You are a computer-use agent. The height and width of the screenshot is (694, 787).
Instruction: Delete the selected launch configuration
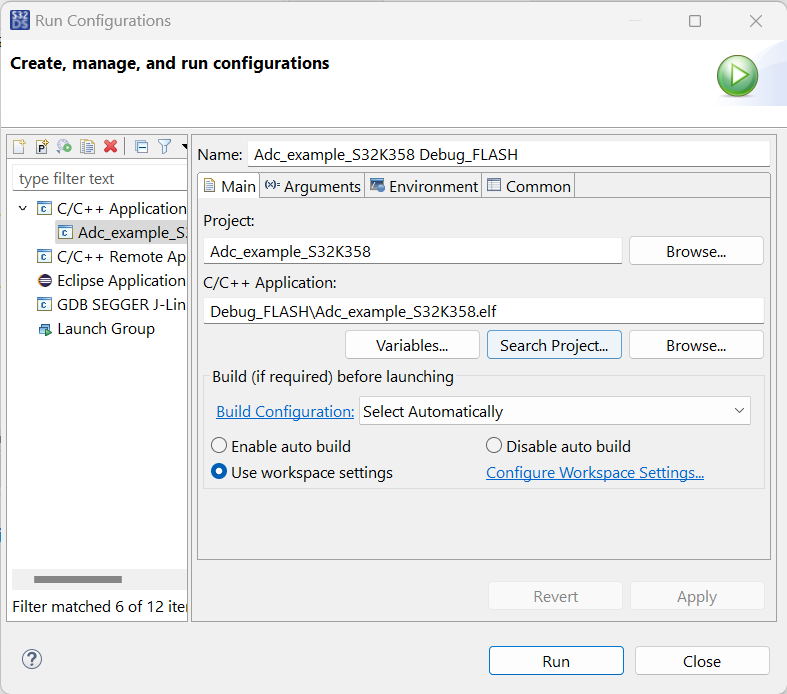(x=111, y=147)
